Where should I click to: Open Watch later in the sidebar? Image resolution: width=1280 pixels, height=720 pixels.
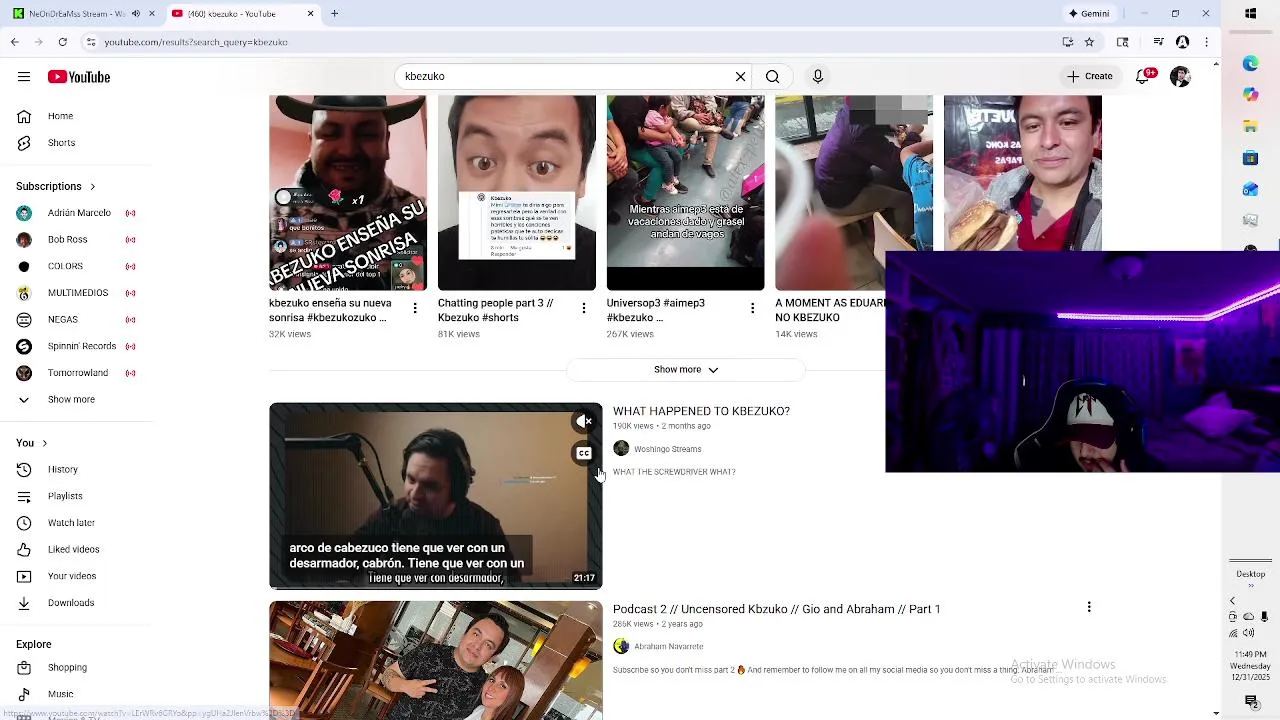[71, 523]
